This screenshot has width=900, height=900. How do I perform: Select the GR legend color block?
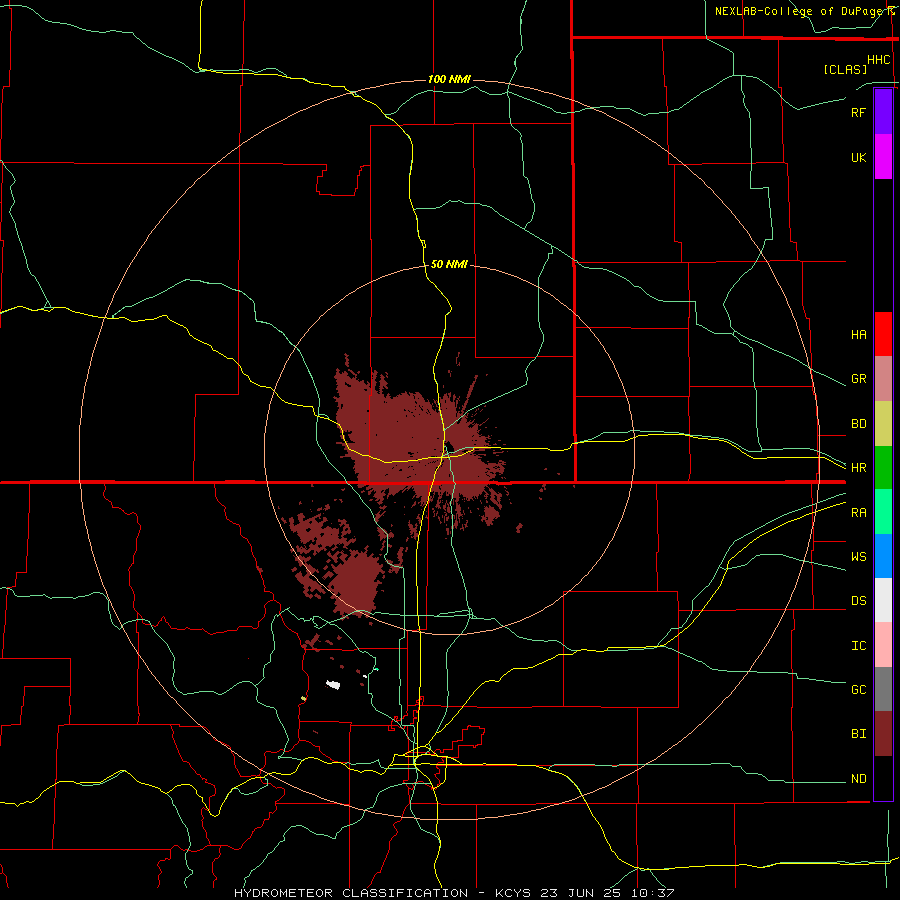point(883,379)
